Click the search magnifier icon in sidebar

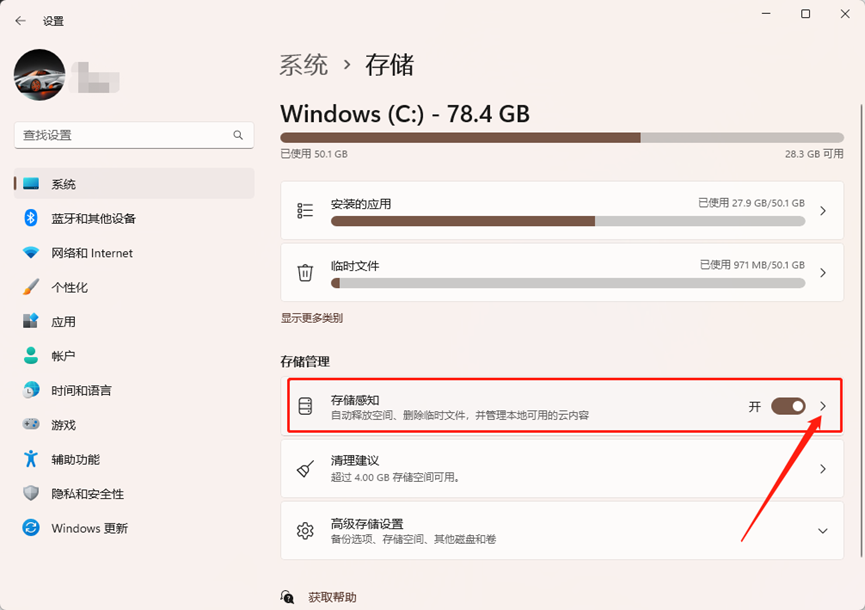pyautogui.click(x=238, y=135)
